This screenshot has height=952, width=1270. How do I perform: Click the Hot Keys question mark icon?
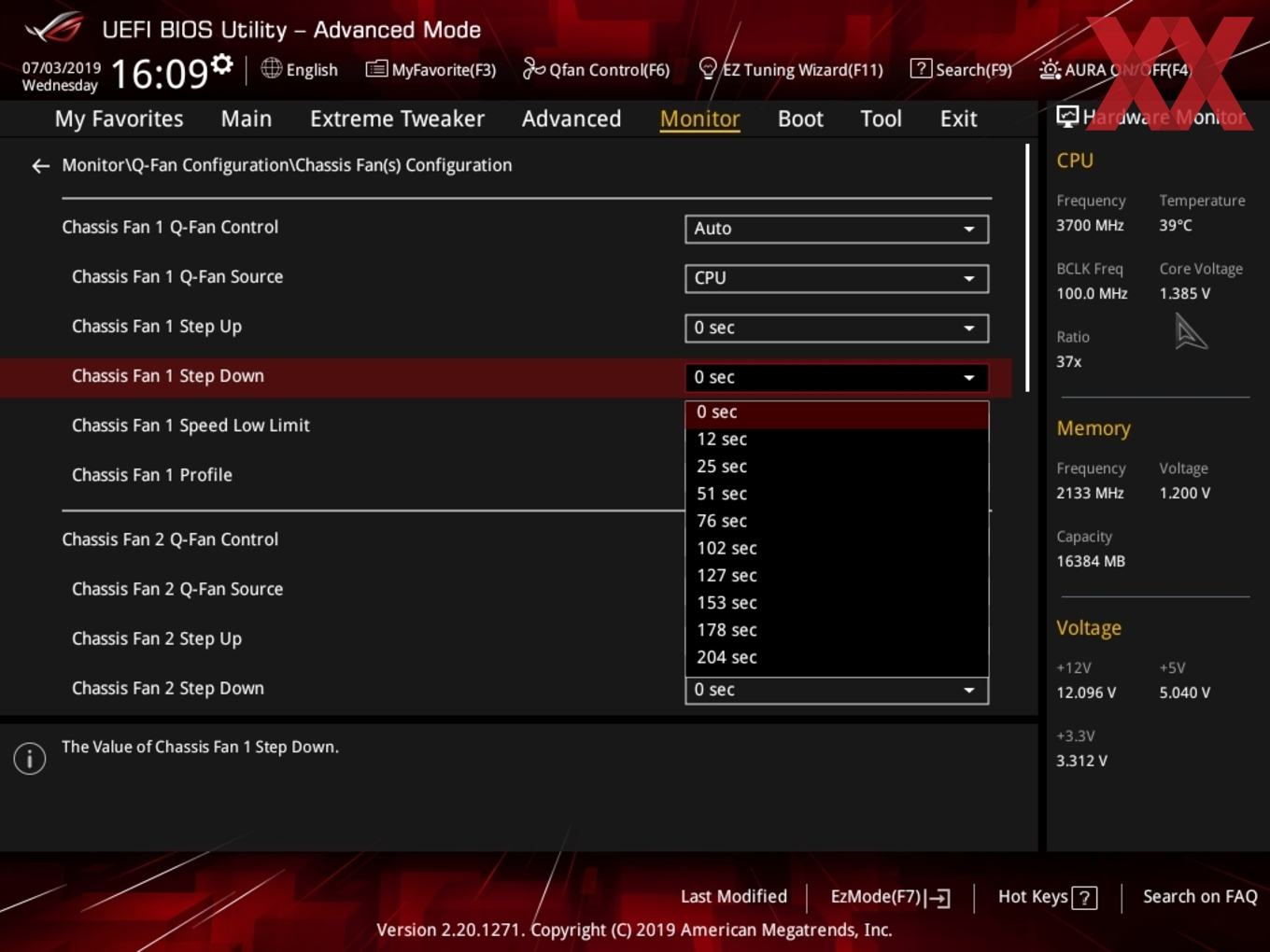tap(1084, 898)
